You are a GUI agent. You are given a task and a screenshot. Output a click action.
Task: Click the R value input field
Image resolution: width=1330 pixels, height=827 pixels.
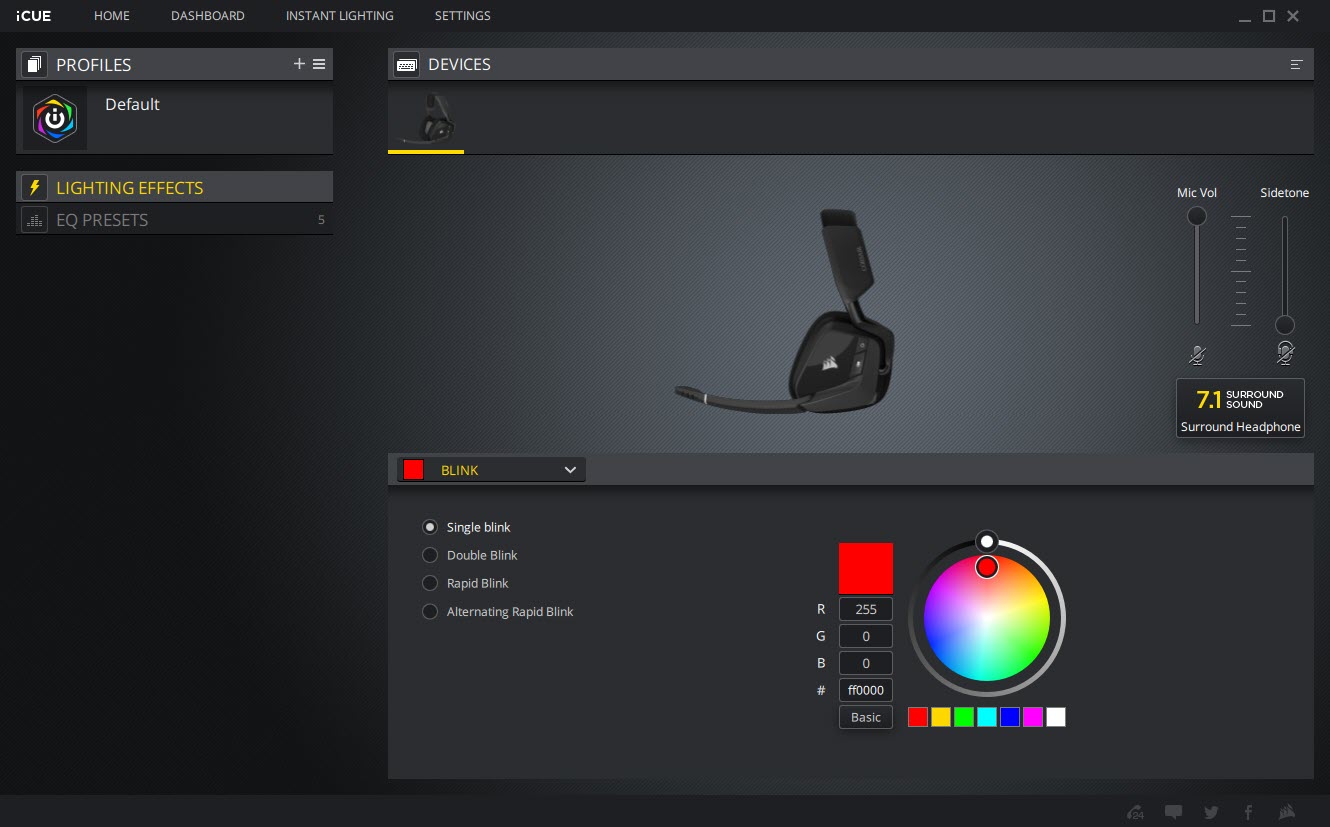click(x=866, y=609)
